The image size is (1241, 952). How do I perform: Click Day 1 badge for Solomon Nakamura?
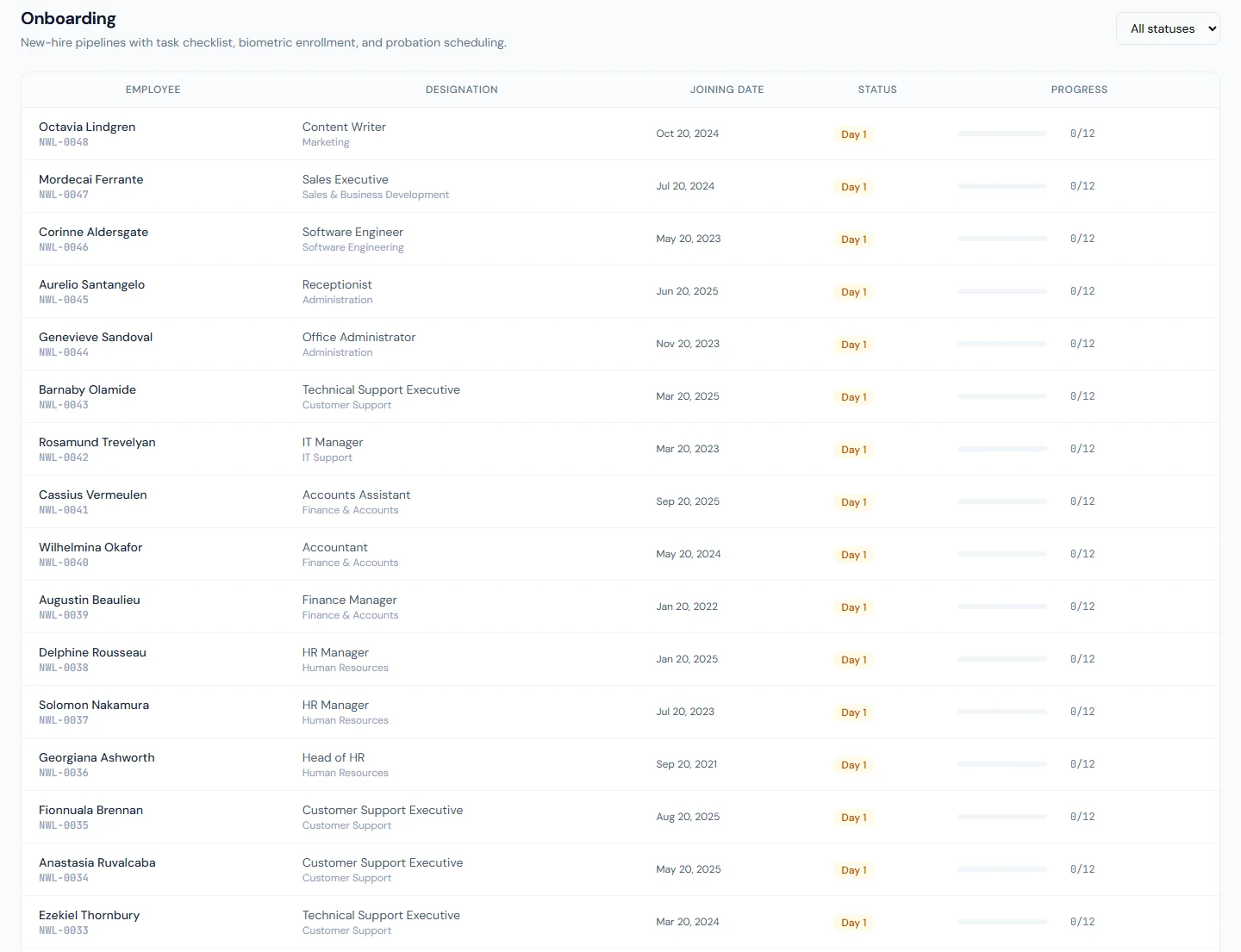(854, 712)
